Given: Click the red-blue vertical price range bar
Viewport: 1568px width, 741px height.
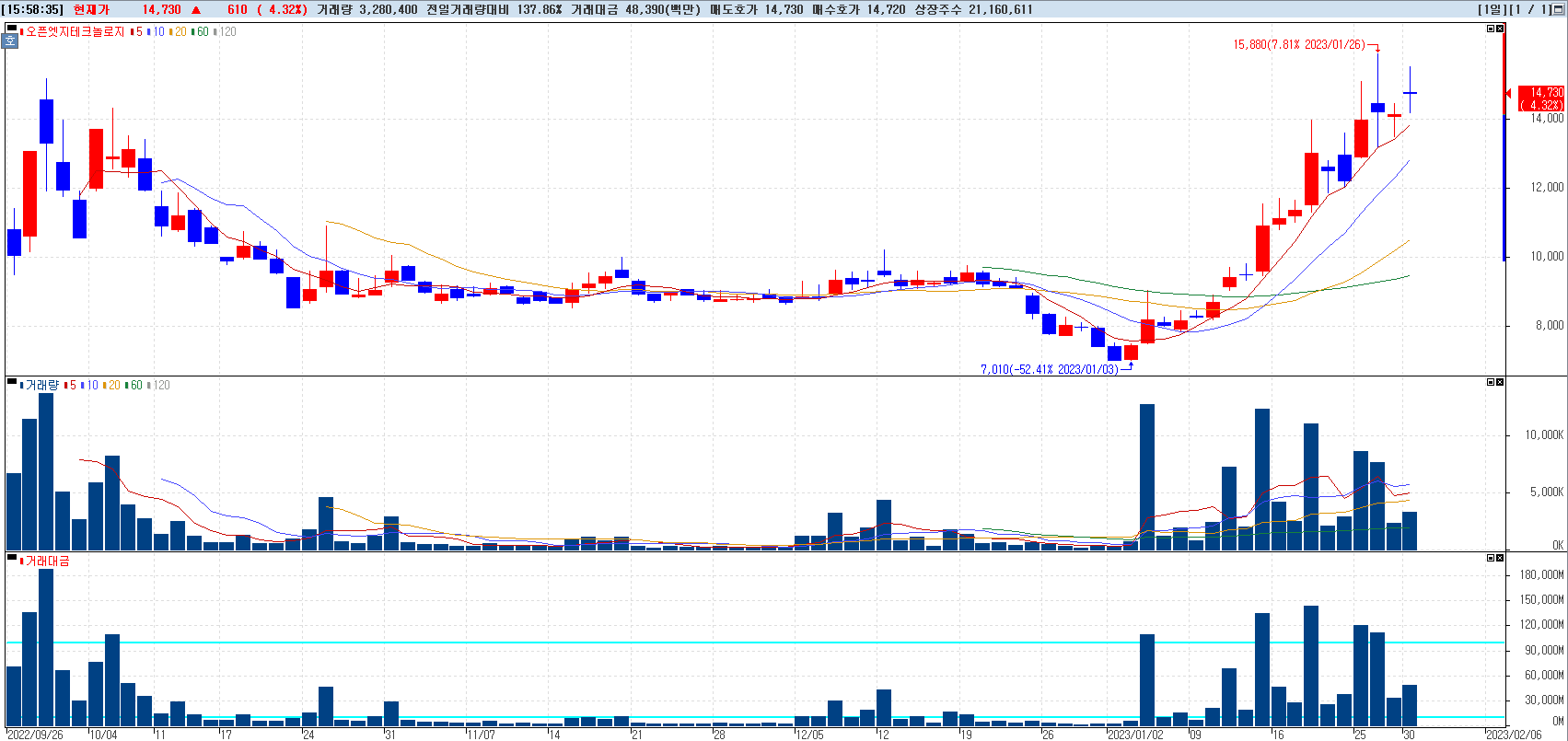Looking at the screenshot, I should [1504, 144].
